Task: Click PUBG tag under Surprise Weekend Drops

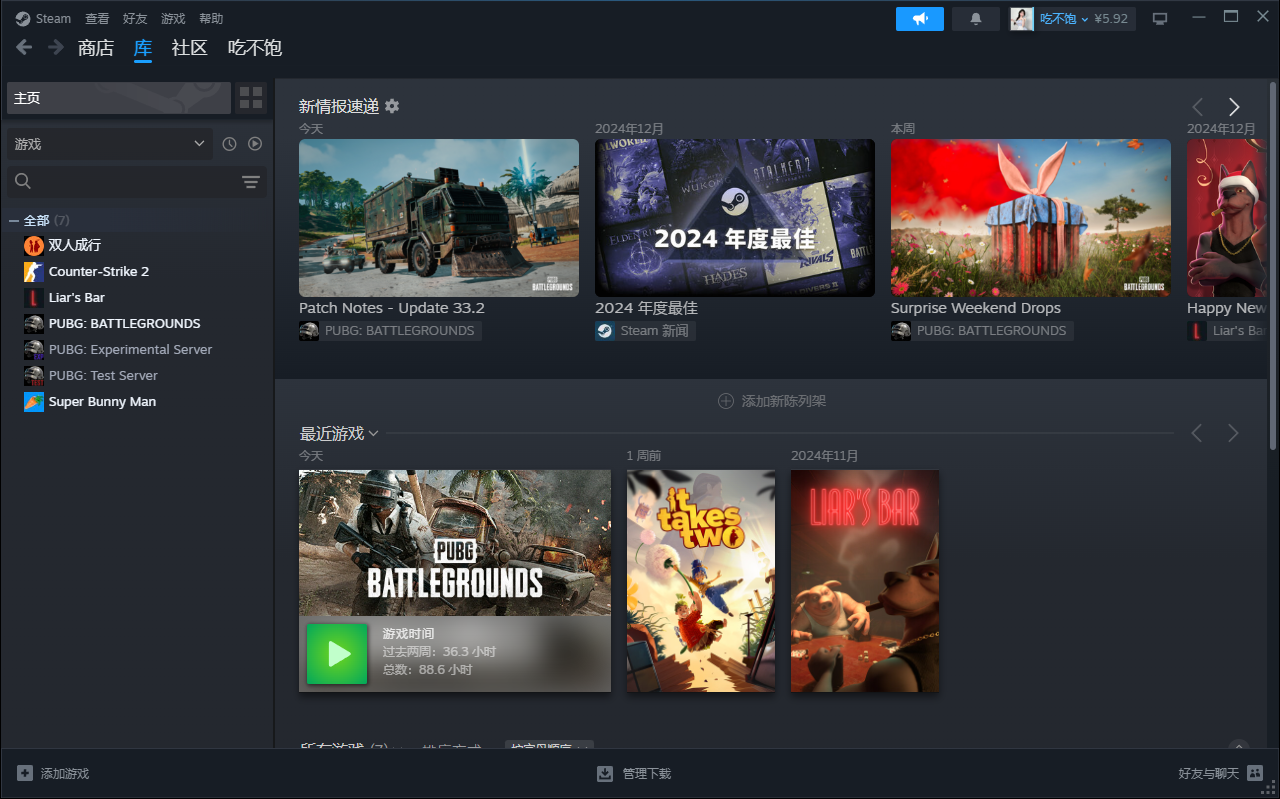Action: [x=982, y=331]
